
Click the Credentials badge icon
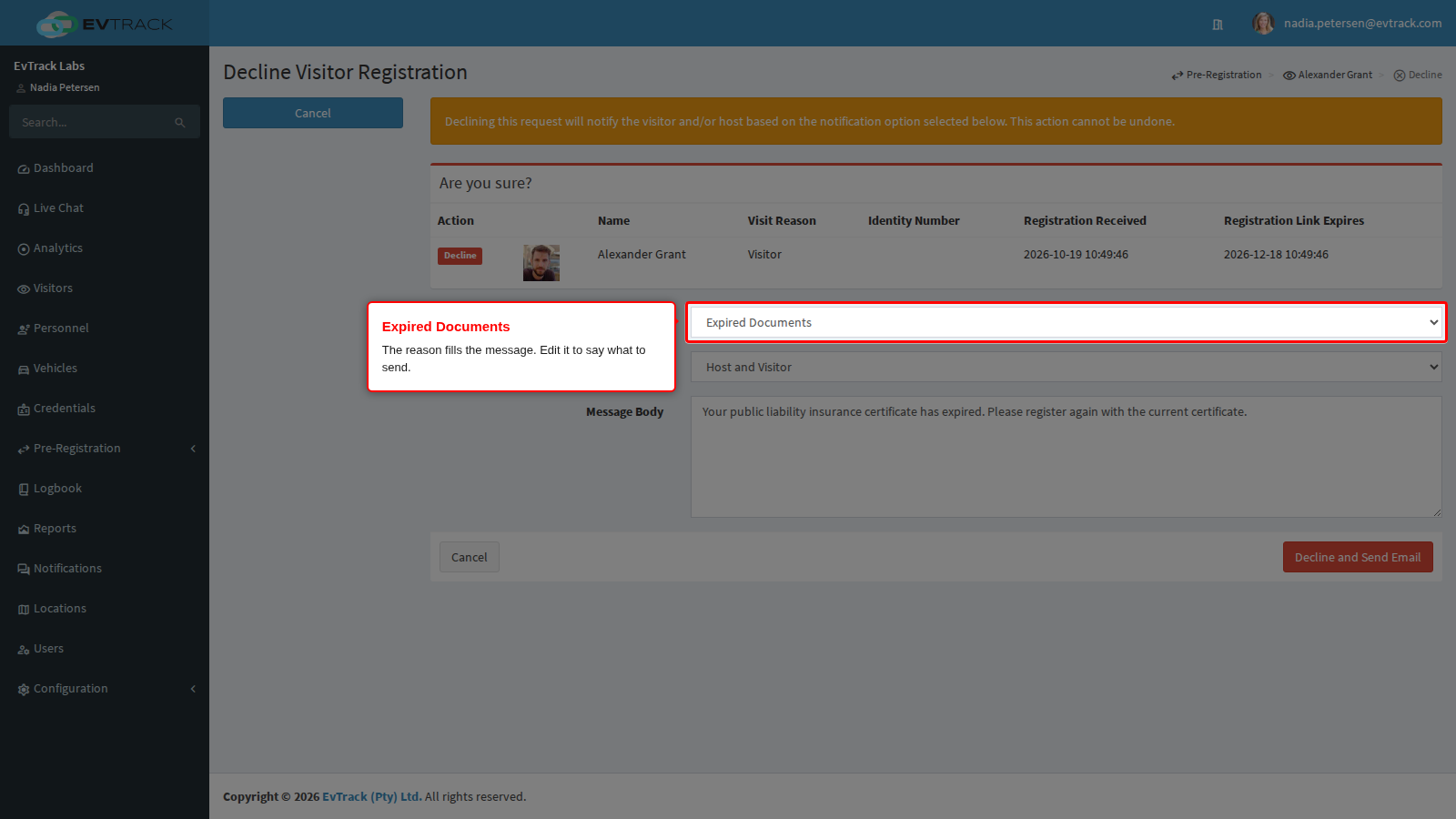pyautogui.click(x=24, y=409)
